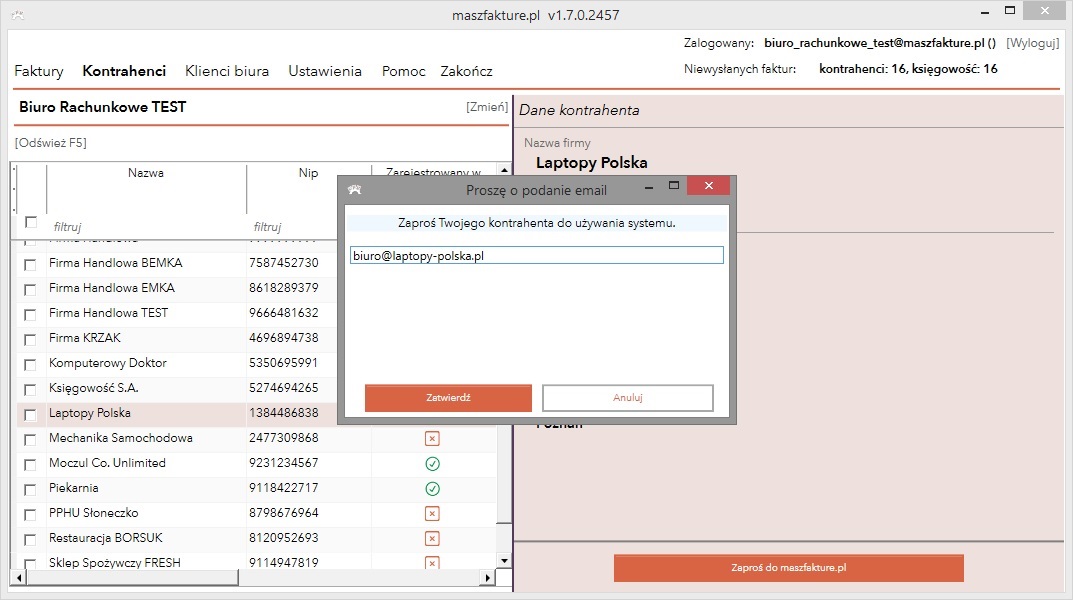The image size is (1073, 600).
Task: Click the not-registered icon for PPHU Słoneczko
Action: pos(432,514)
